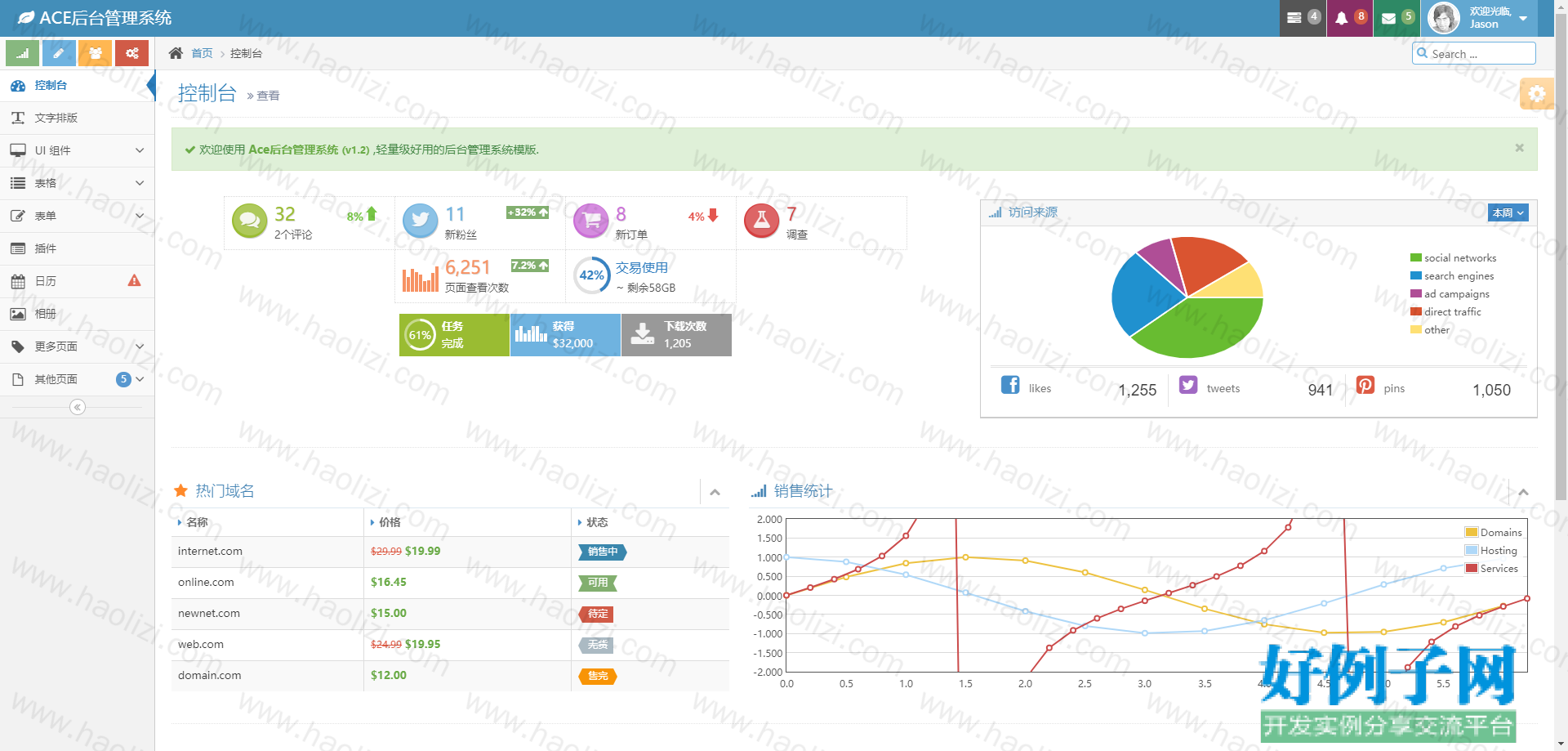Open the 本周 dropdown in 访问来源

(x=1508, y=212)
